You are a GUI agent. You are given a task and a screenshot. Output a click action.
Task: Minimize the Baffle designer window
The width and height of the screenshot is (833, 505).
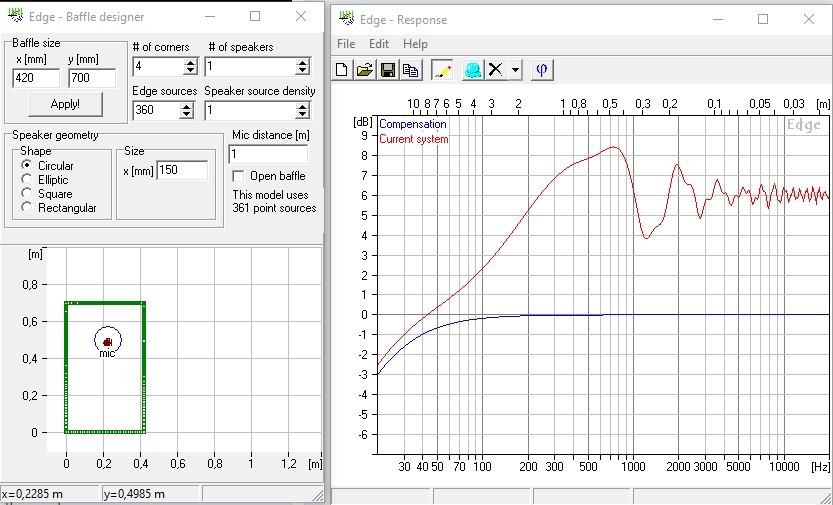coord(210,16)
